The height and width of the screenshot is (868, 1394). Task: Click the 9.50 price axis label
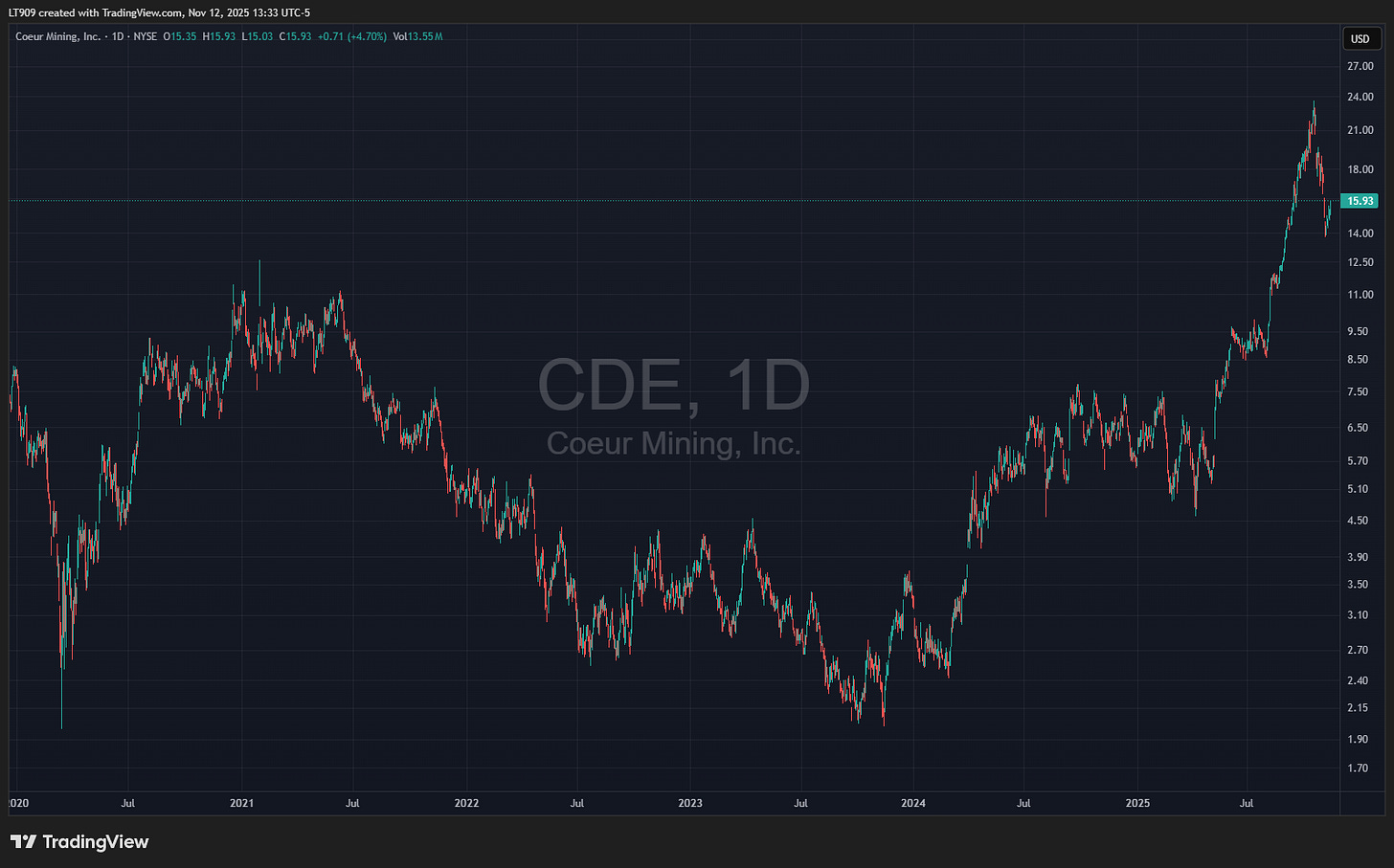pyautogui.click(x=1358, y=331)
